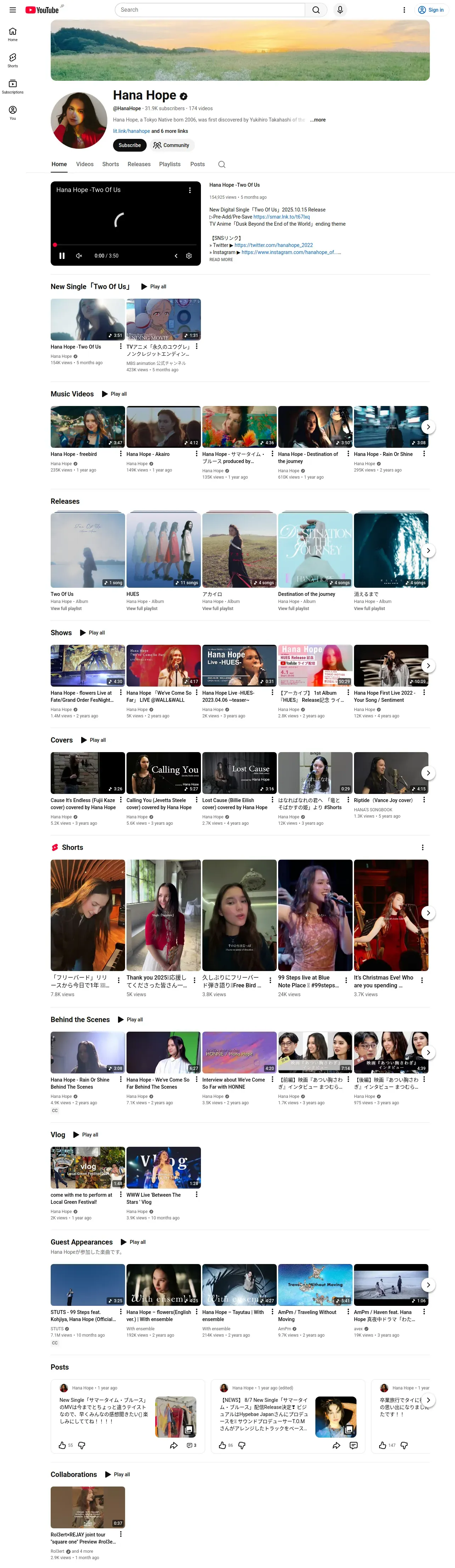Viewport: 455px width, 1568px height.
Task: Advance the Covers carousel to the right
Action: pos(428,773)
